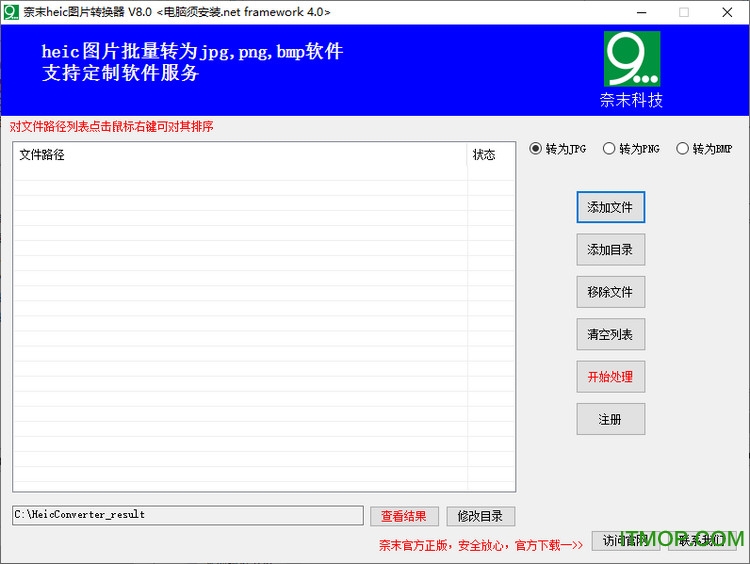Minimize the converter window

(639, 12)
